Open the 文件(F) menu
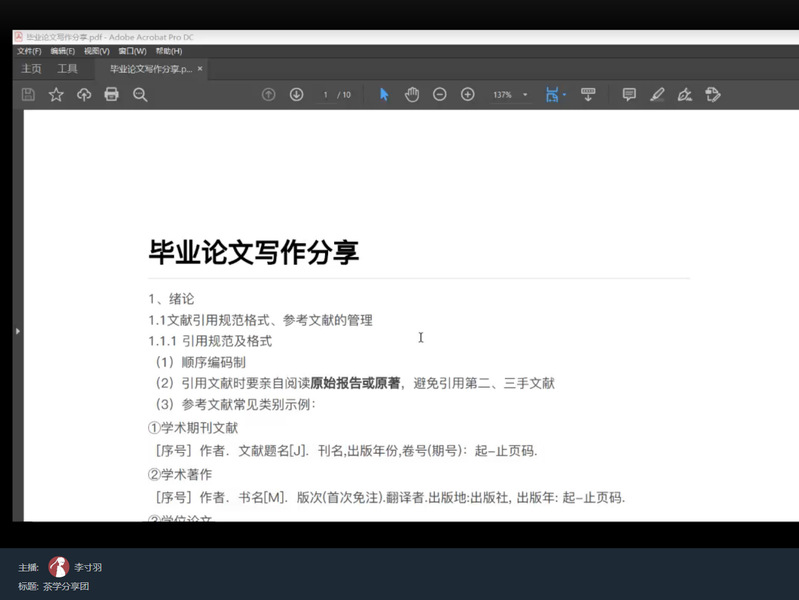This screenshot has height=600, width=799. point(29,51)
